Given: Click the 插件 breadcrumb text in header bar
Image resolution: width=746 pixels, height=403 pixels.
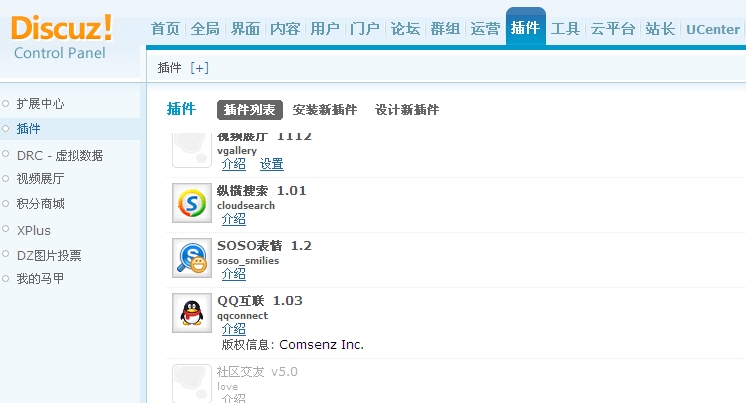Looking at the screenshot, I should tap(169, 68).
